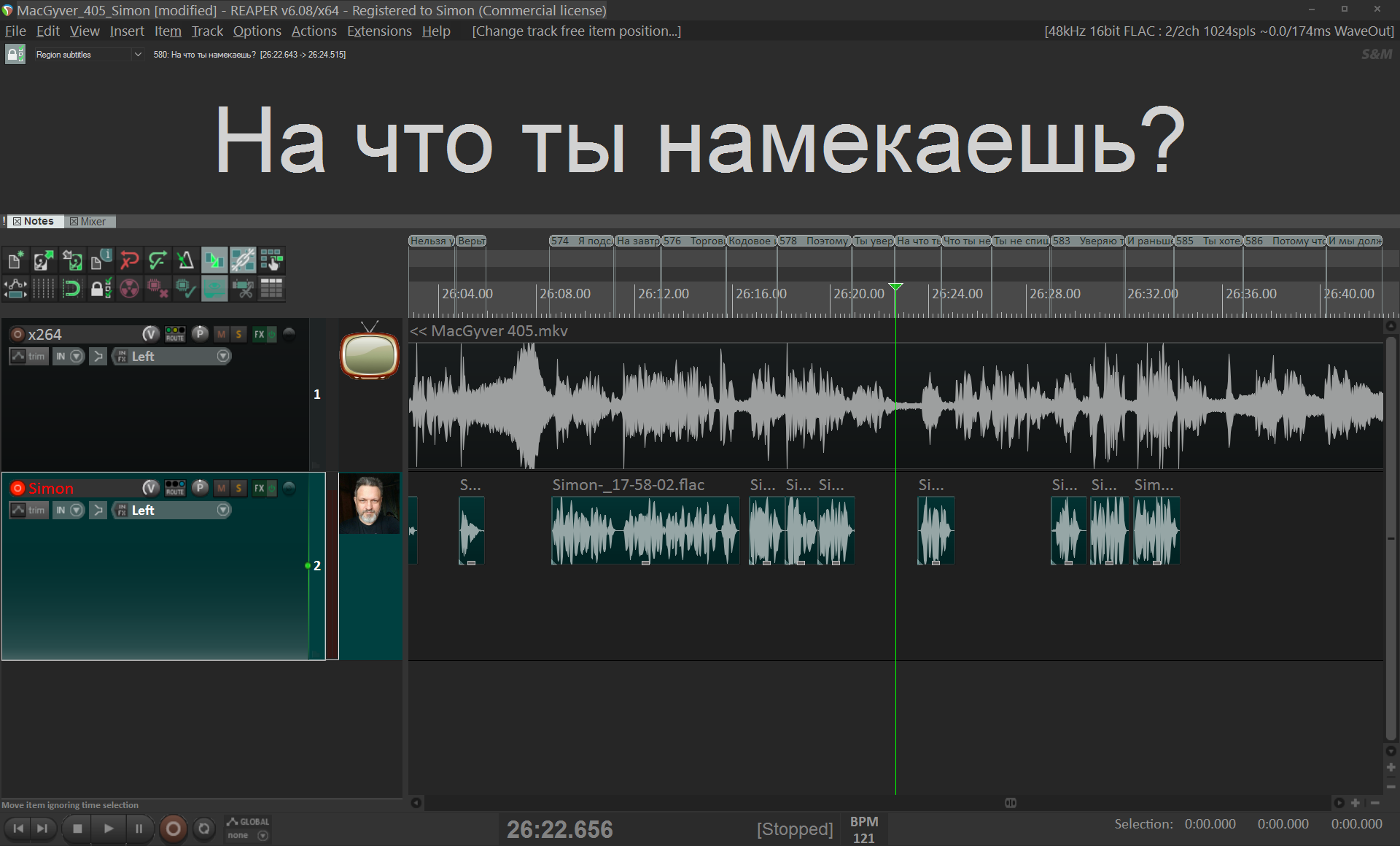This screenshot has width=1400, height=846.
Task: Toggle the Metronome icon
Action: [186, 260]
